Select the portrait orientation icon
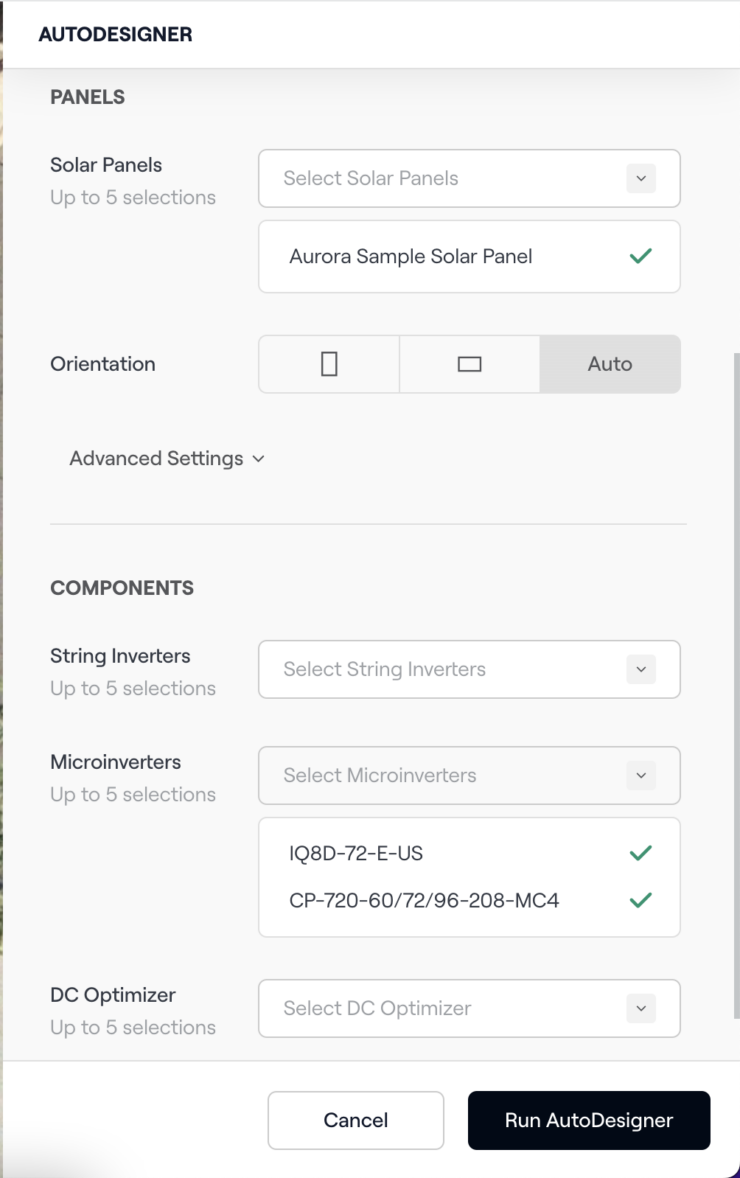Screen dimensions: 740x1178 328,364
